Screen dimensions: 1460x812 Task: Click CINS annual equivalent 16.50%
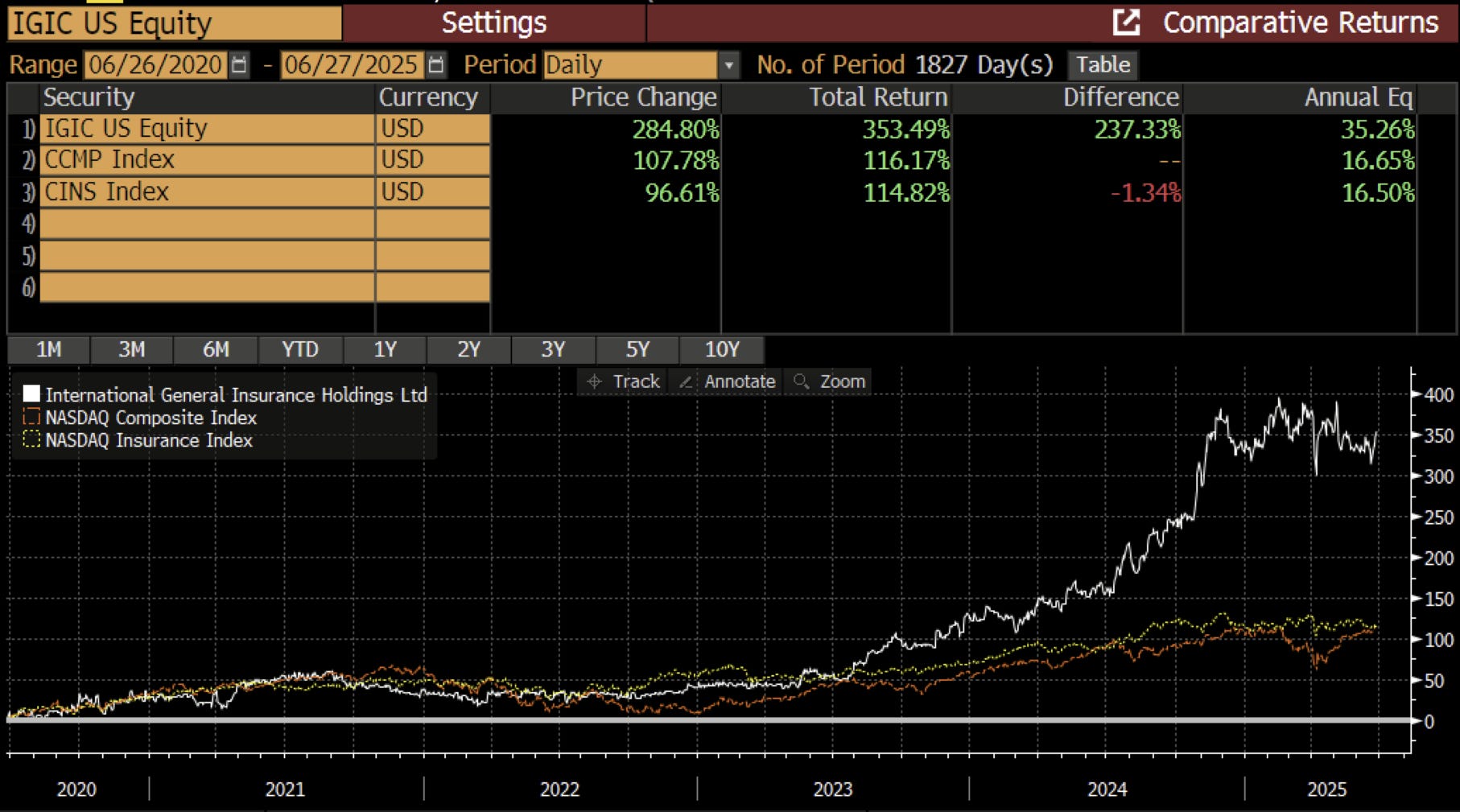[x=1377, y=192]
